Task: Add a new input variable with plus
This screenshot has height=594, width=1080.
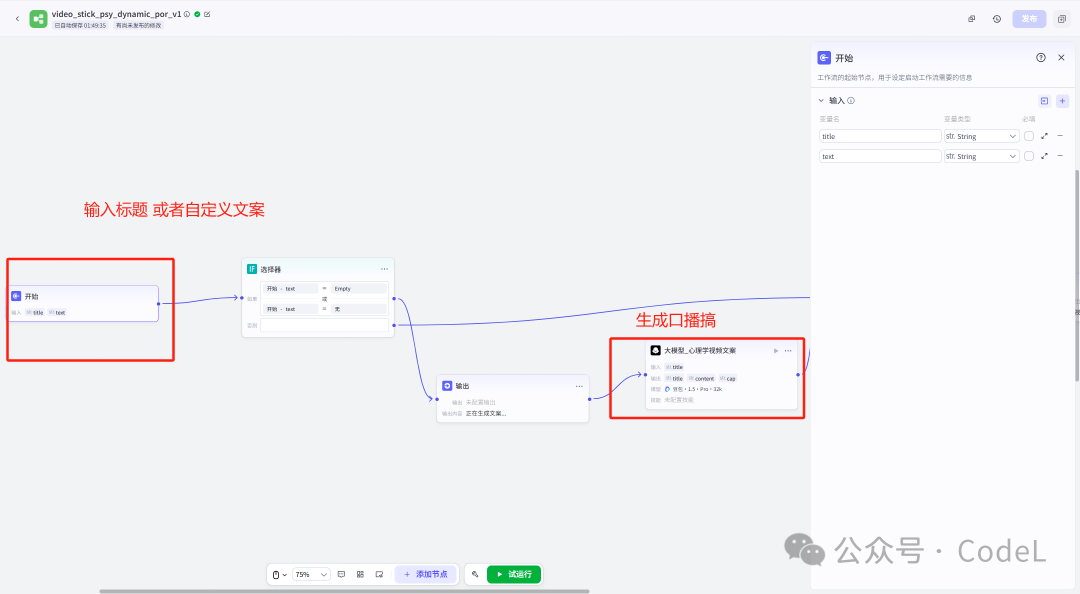Action: click(x=1062, y=101)
